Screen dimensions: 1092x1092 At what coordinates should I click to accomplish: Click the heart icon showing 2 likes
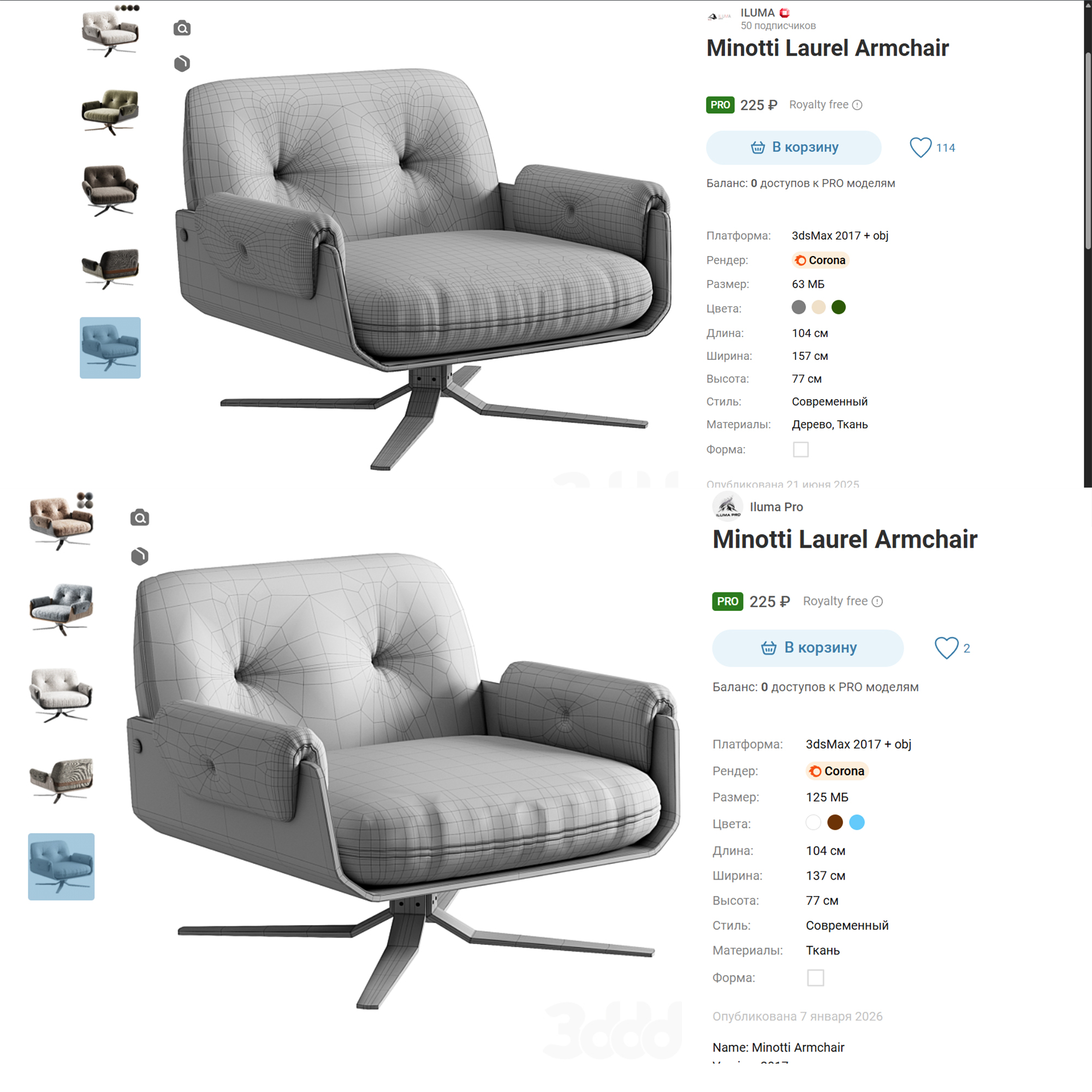click(x=946, y=648)
